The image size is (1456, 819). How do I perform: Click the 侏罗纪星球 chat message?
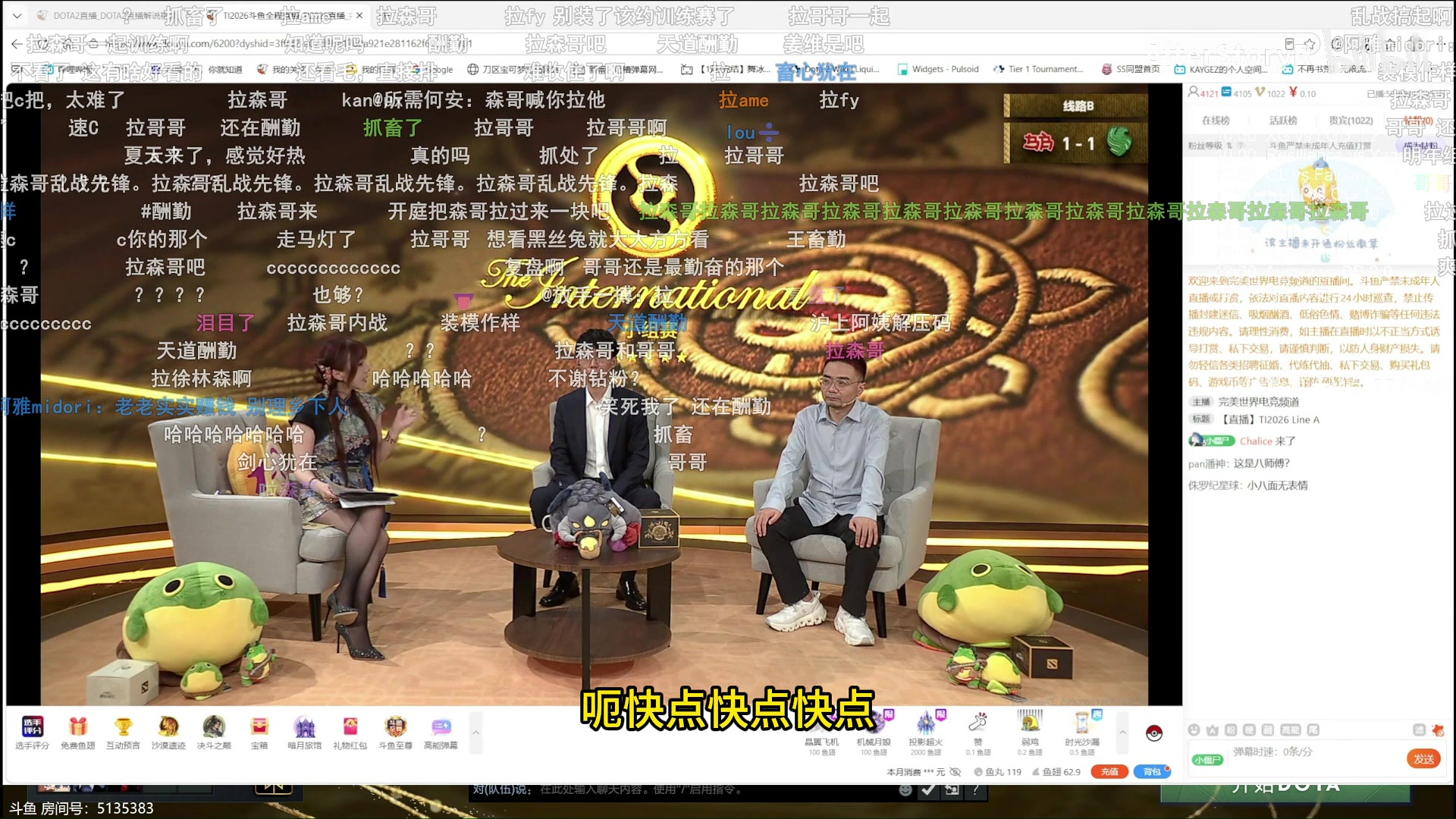1247,485
